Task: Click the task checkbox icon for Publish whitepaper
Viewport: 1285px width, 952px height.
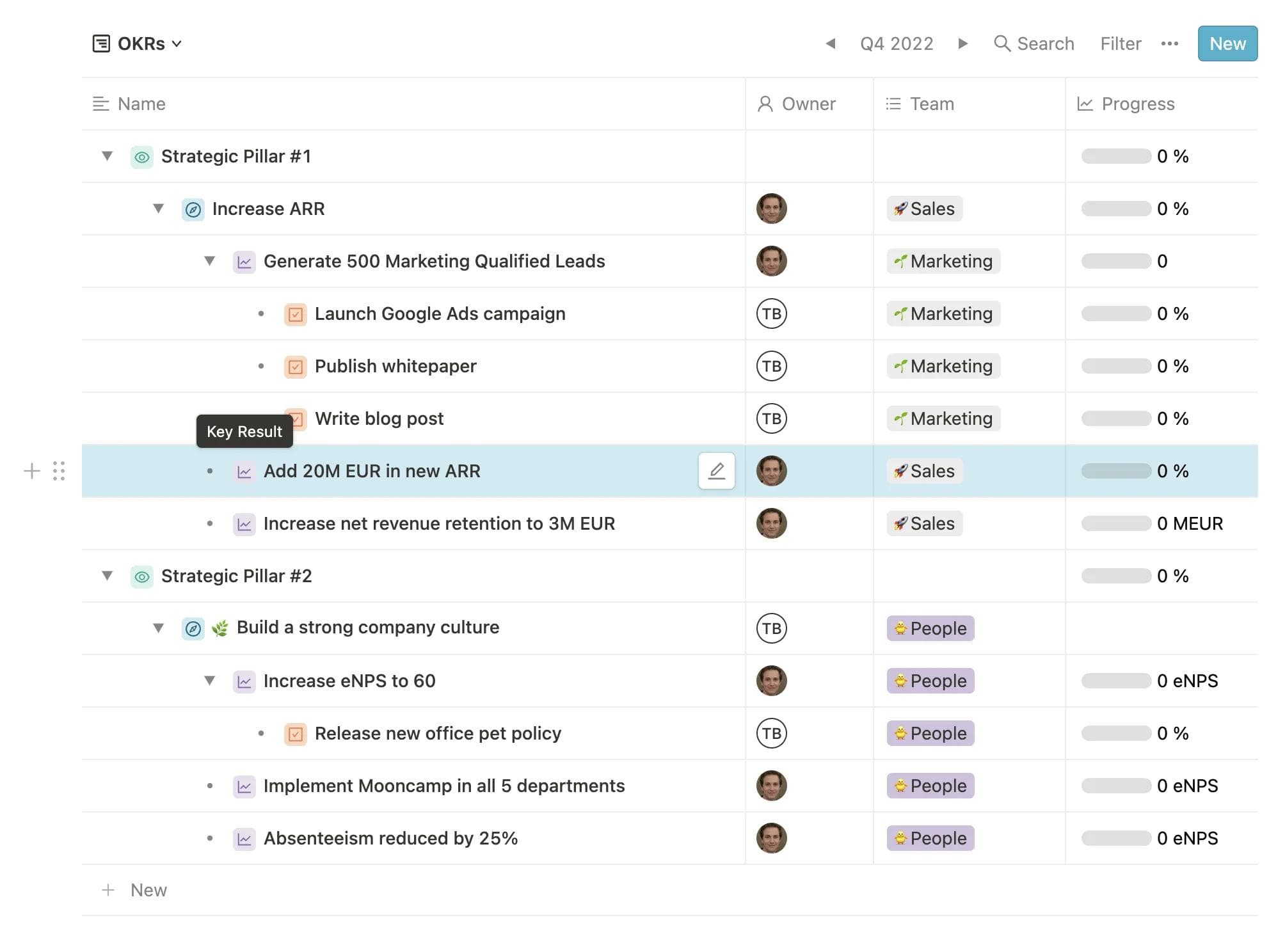Action: point(295,367)
